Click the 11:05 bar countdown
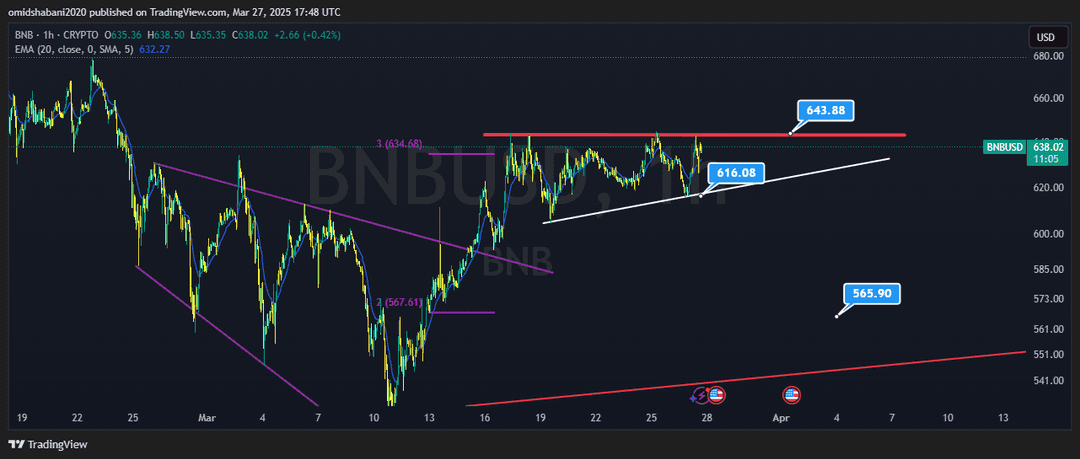Image resolution: width=1080 pixels, height=459 pixels. [x=1044, y=159]
